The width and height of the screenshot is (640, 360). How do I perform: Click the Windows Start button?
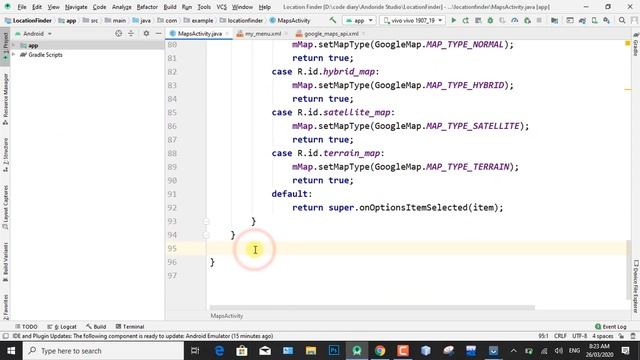coord(11,351)
